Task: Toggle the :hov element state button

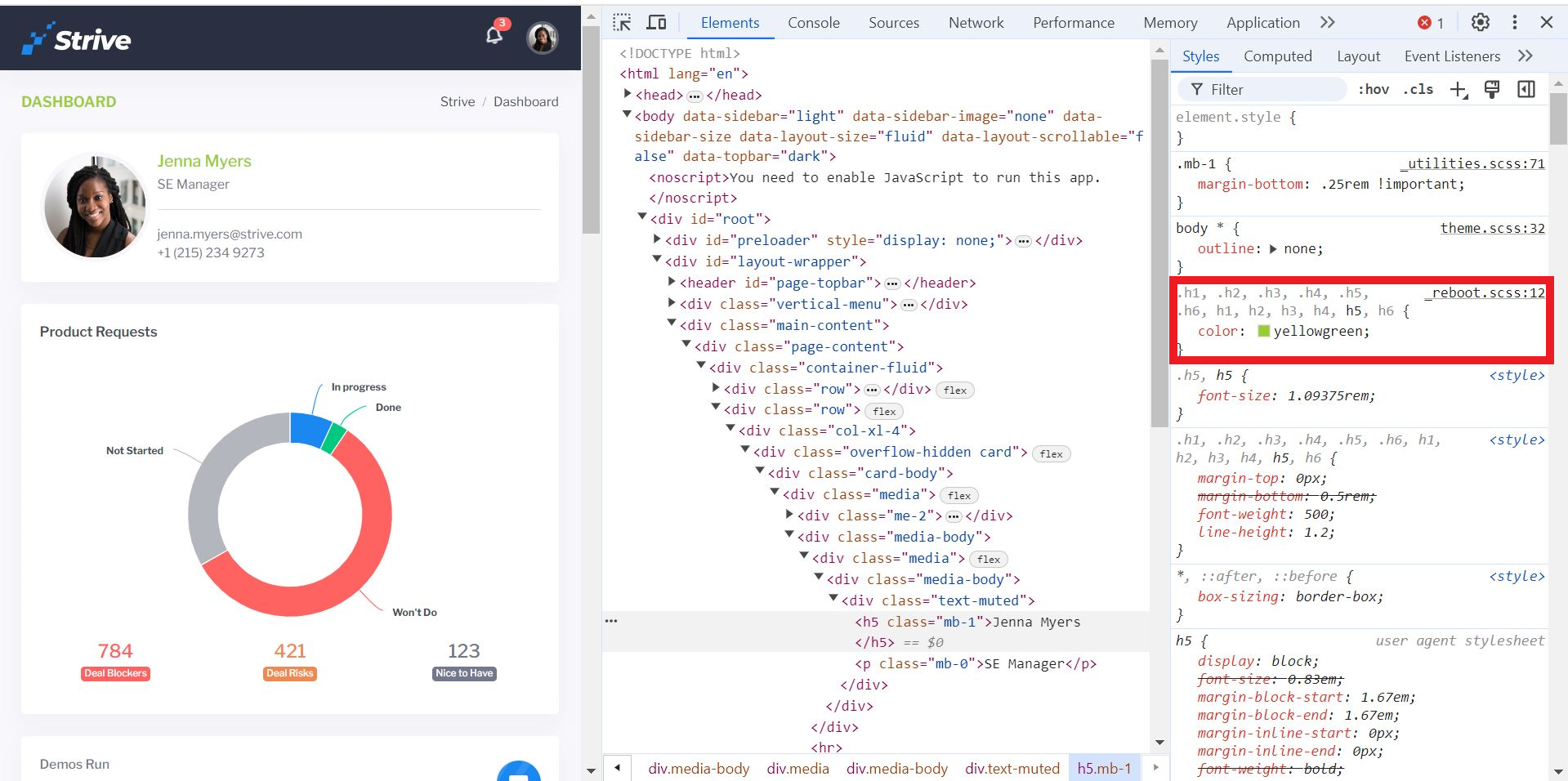Action: coord(1373,90)
